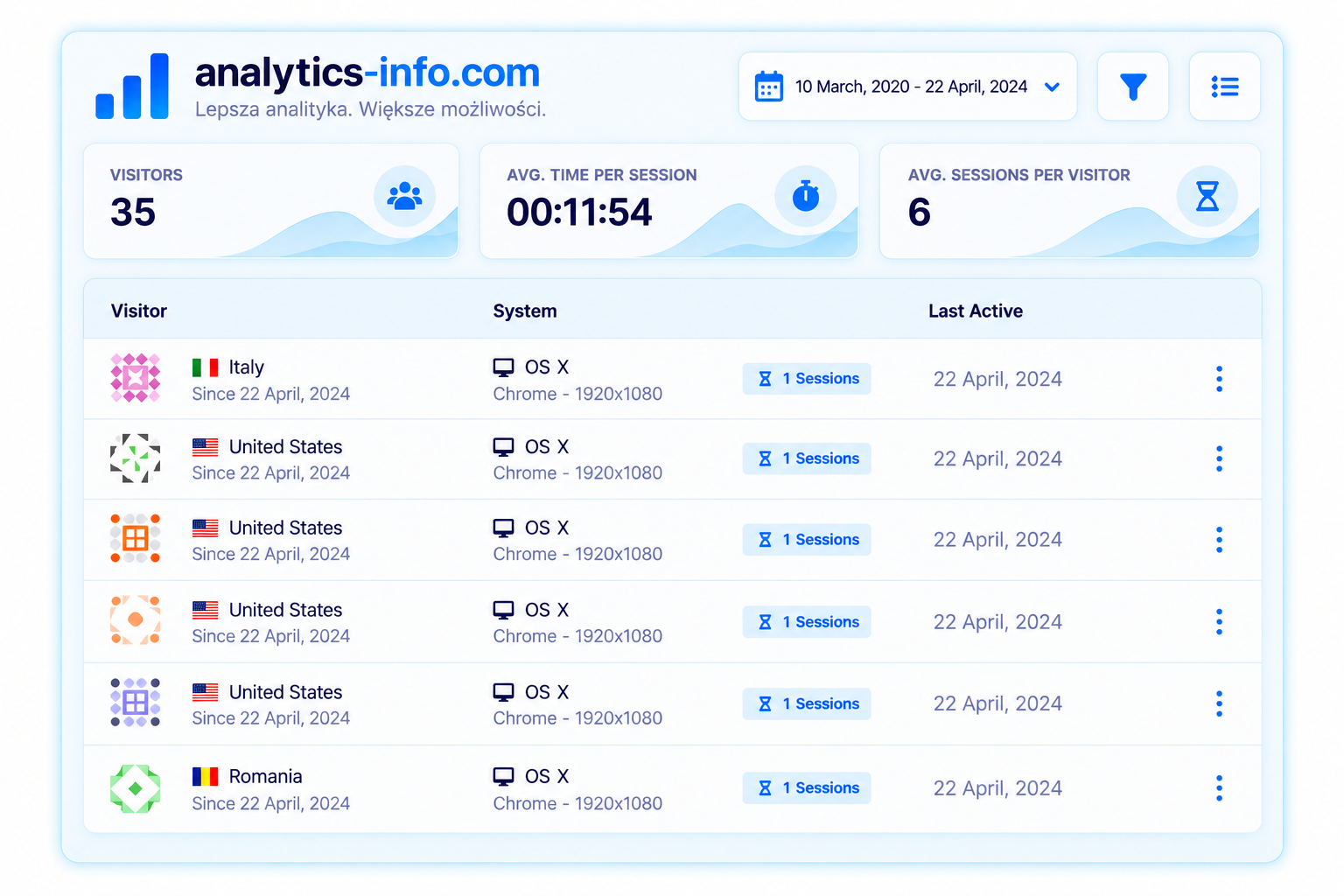Viewport: 1344px width, 896px height.
Task: Select the green diamond avatar for Romania visitor
Action: click(136, 788)
